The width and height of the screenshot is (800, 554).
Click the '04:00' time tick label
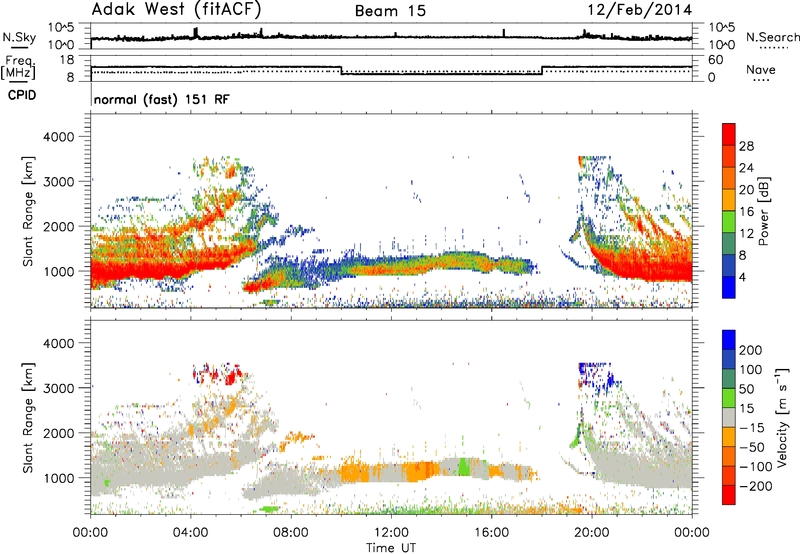coord(190,533)
